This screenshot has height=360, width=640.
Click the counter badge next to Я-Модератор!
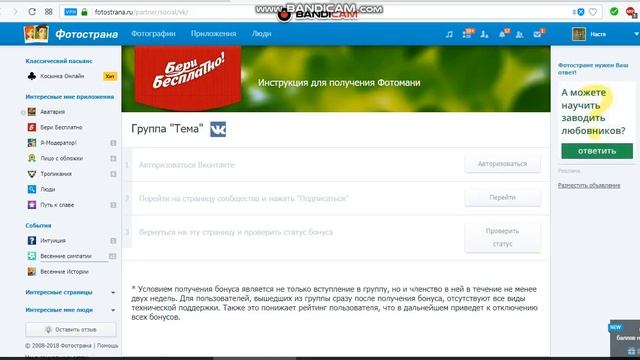tap(113, 143)
